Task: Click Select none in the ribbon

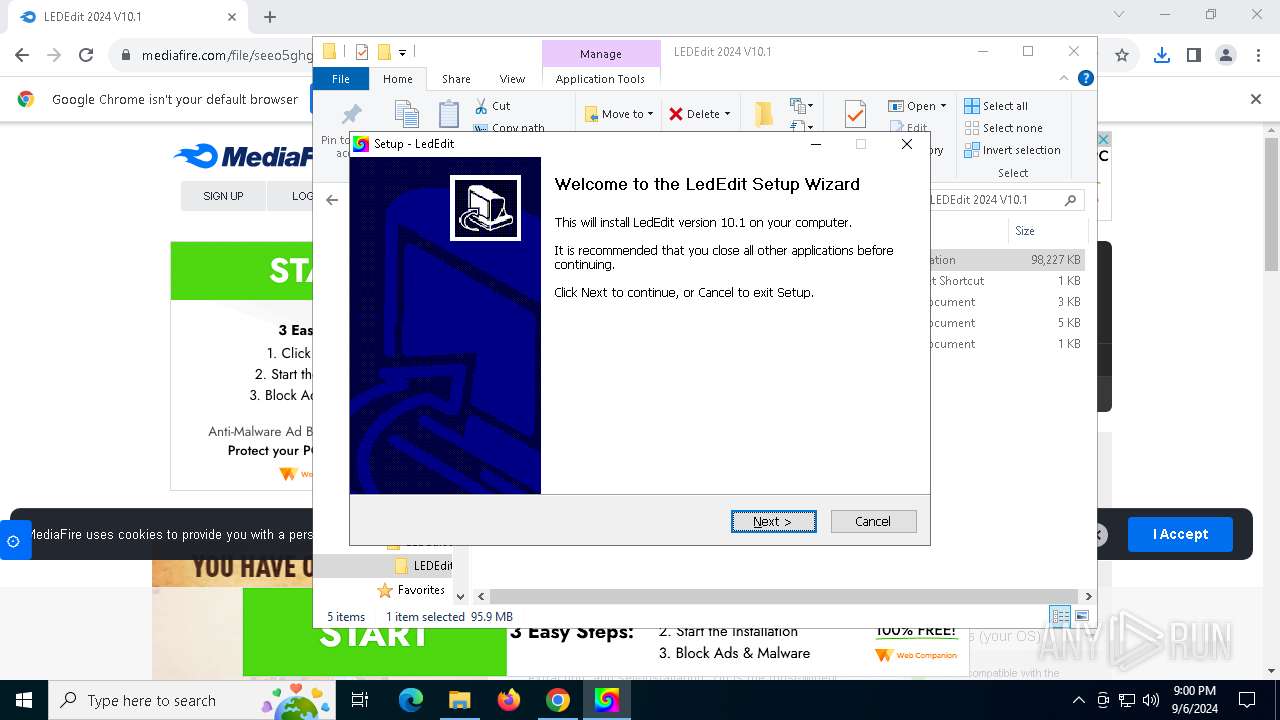Action: pyautogui.click(x=1003, y=128)
